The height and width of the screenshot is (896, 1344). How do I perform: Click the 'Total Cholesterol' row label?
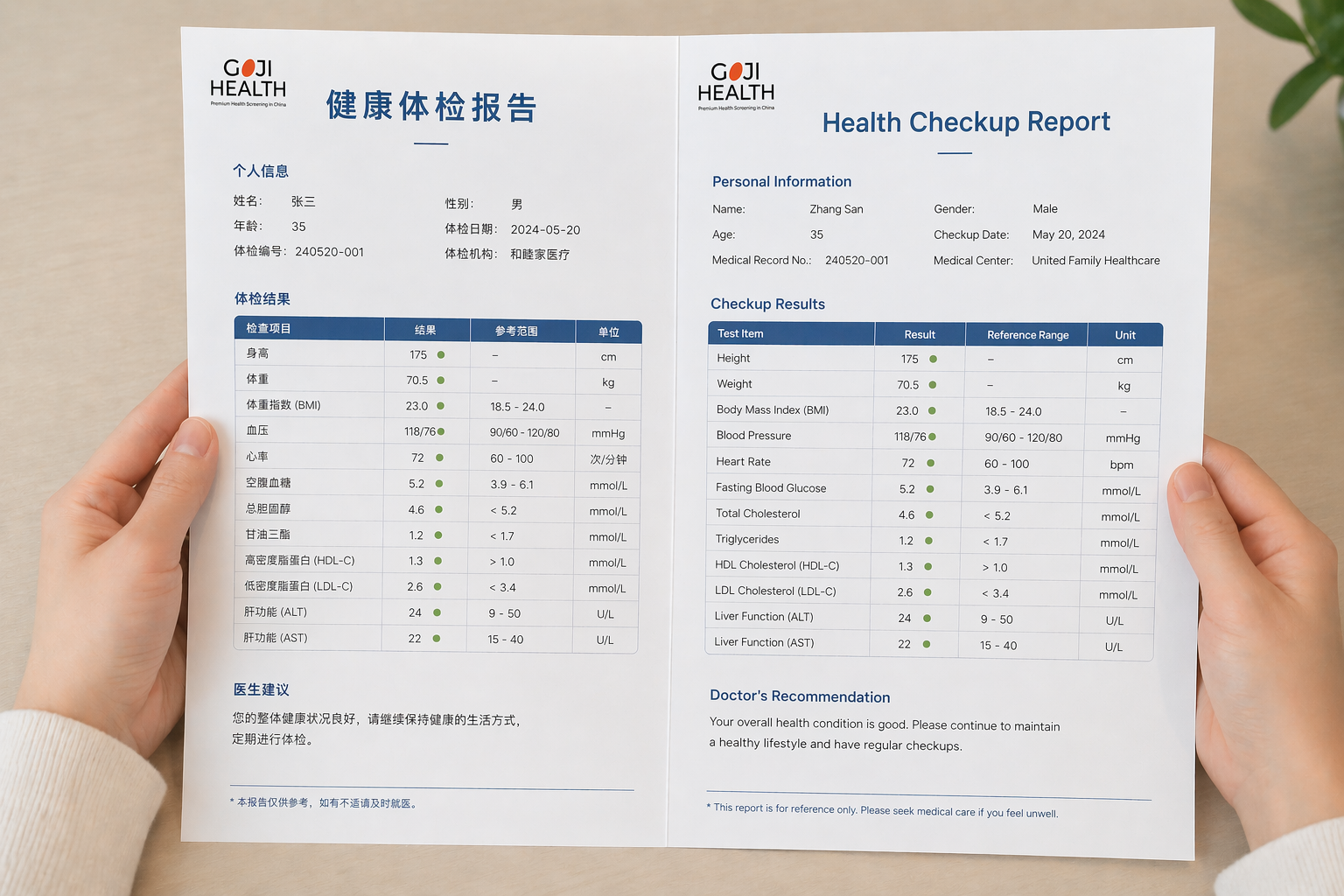pyautogui.click(x=758, y=514)
